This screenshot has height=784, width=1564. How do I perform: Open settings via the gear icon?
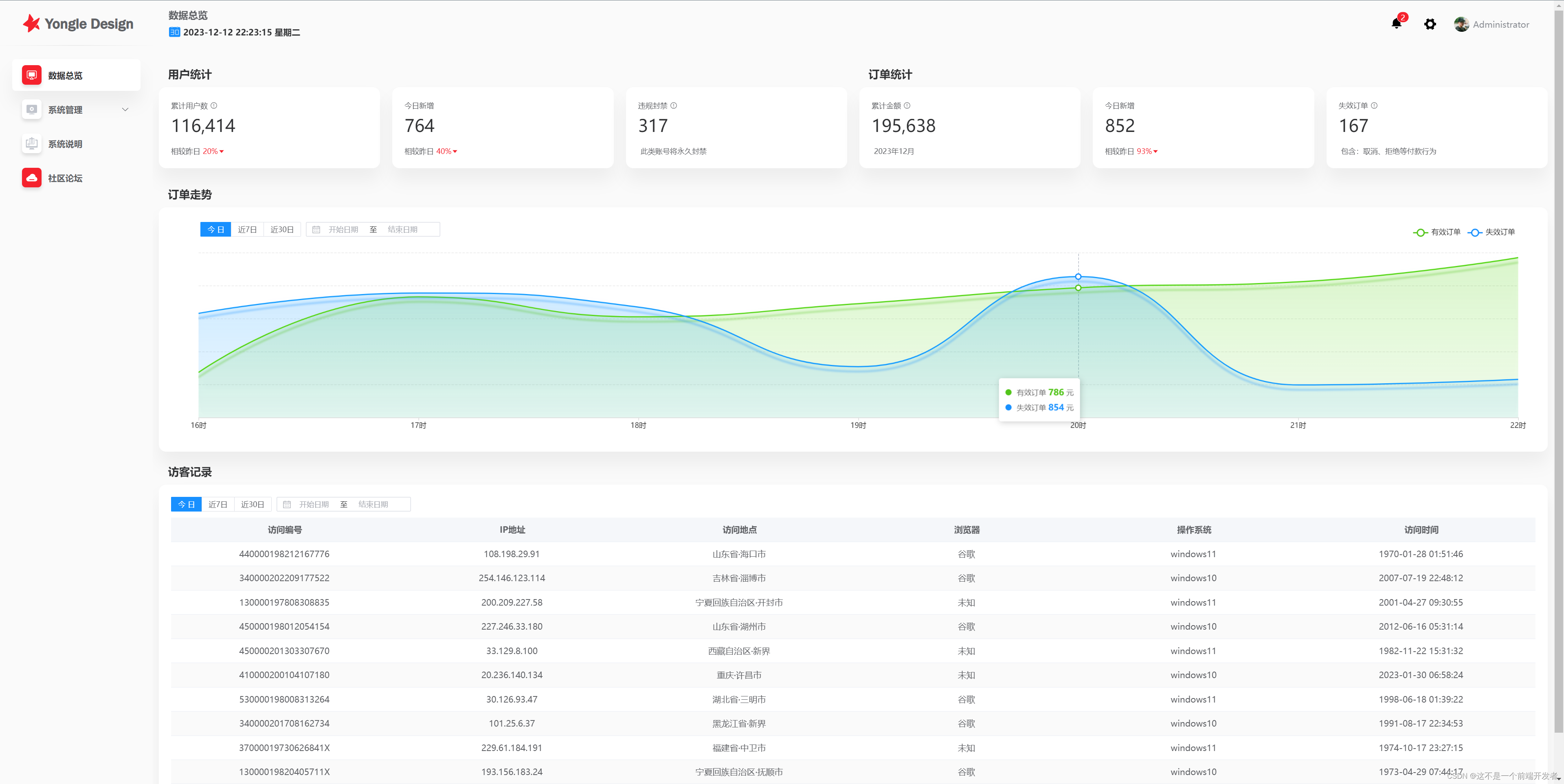(x=1430, y=24)
